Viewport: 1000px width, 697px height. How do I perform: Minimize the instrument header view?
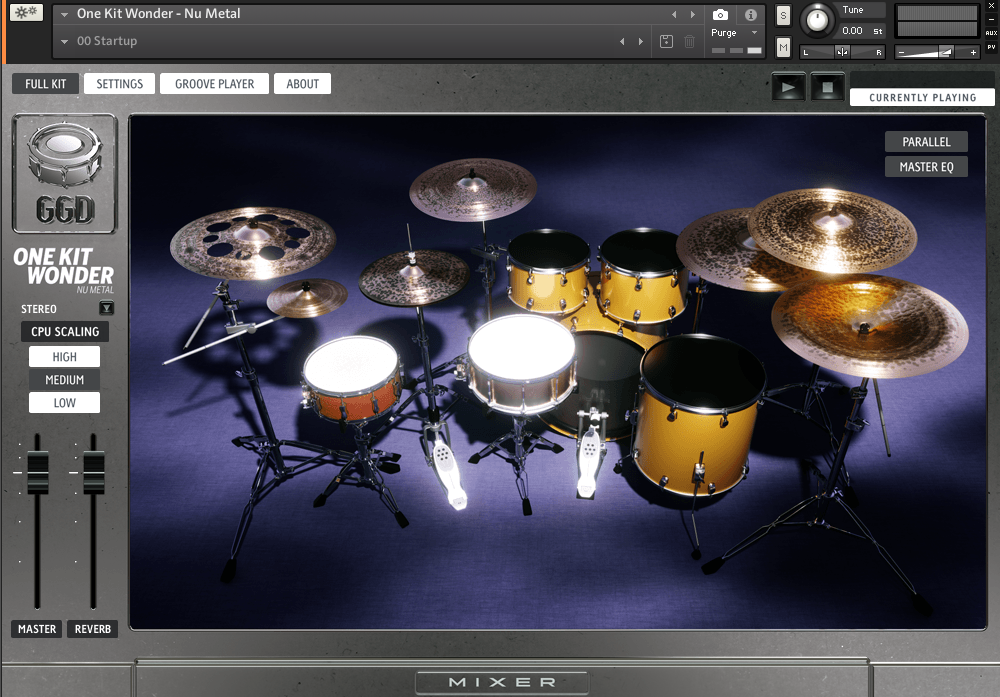[991, 19]
